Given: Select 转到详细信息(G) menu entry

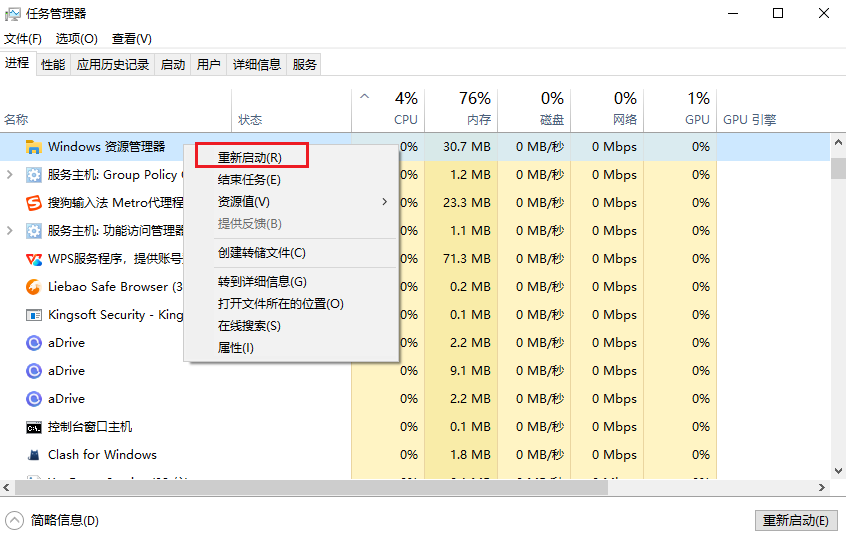Looking at the screenshot, I should click(x=262, y=282).
